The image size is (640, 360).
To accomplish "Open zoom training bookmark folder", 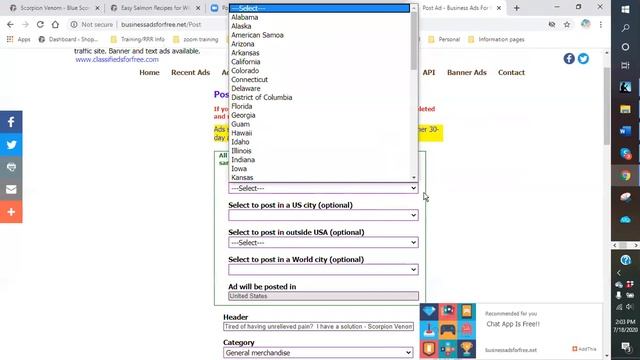I will 196,40.
